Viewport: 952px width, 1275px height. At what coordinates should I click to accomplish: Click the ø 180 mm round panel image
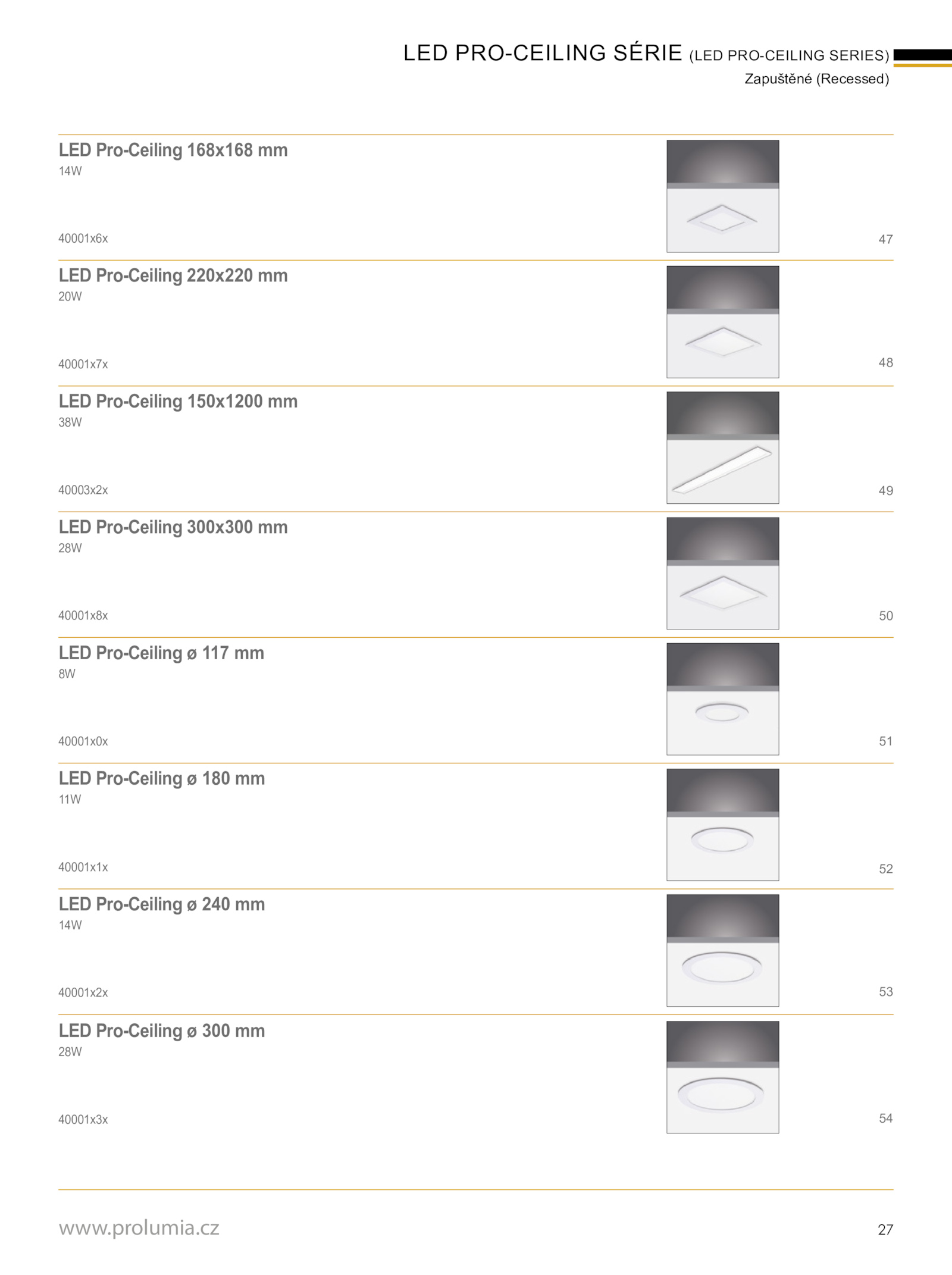point(722,825)
